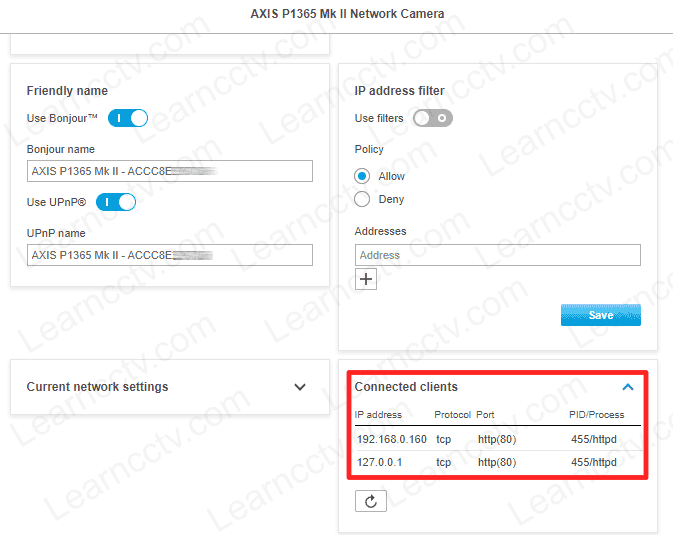
Task: Click the Address input field
Action: [x=497, y=255]
